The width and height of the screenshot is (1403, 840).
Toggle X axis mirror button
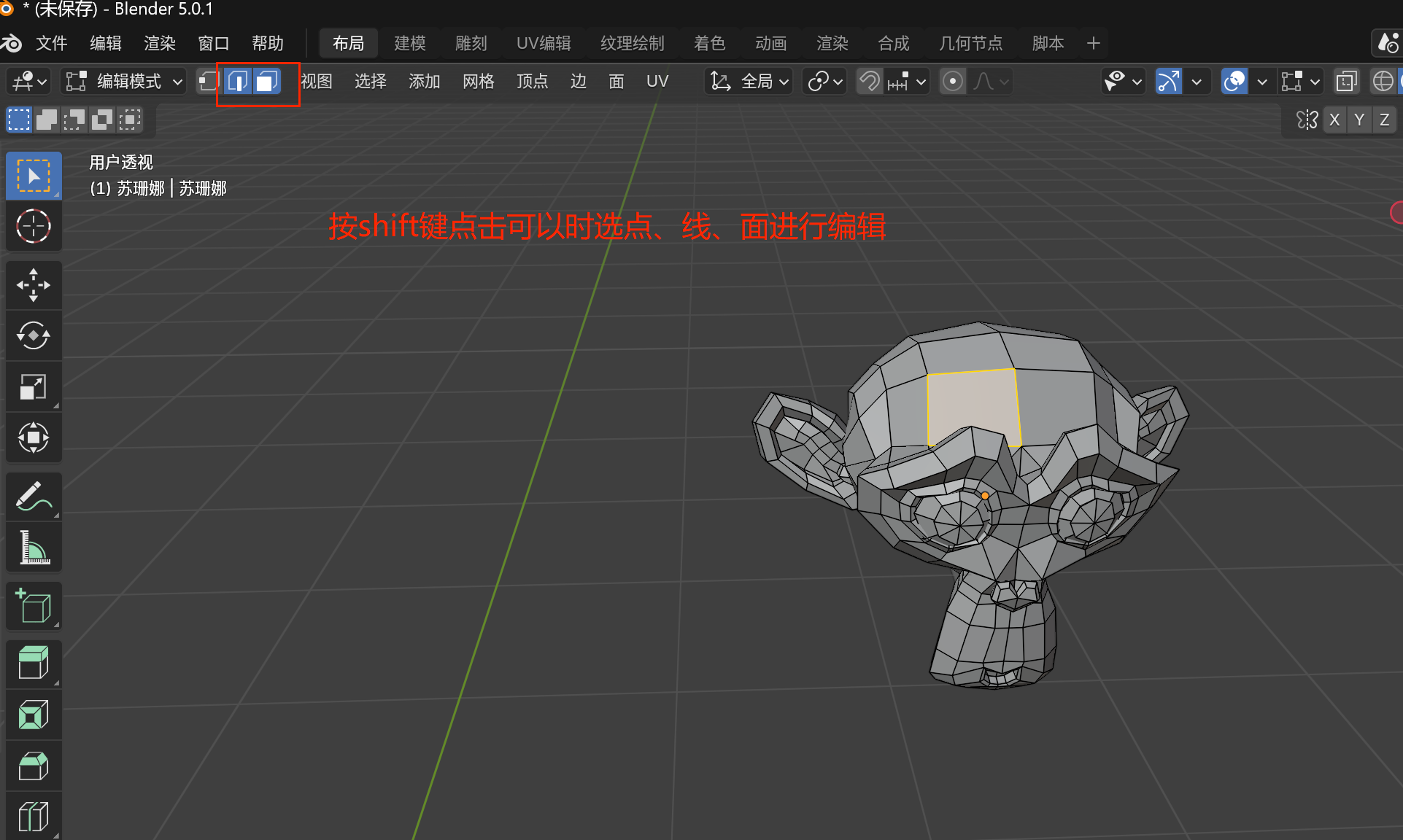1334,120
